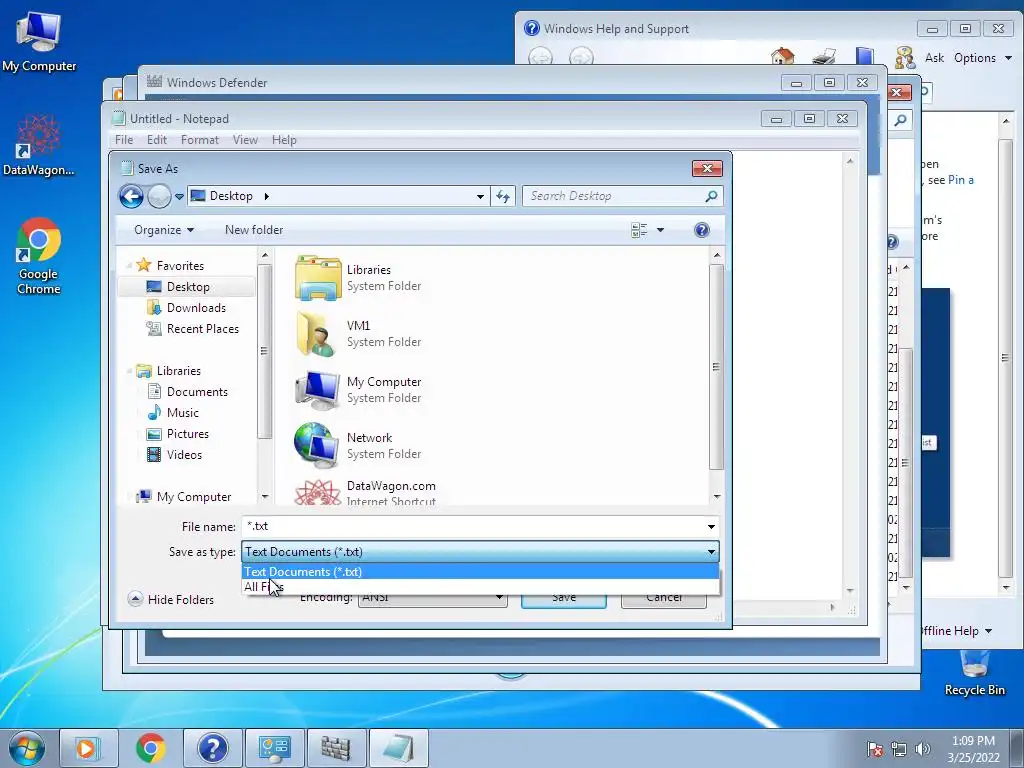Image resolution: width=1024 pixels, height=768 pixels.
Task: Click Home icon in Windows Help and Support
Action: click(x=782, y=57)
